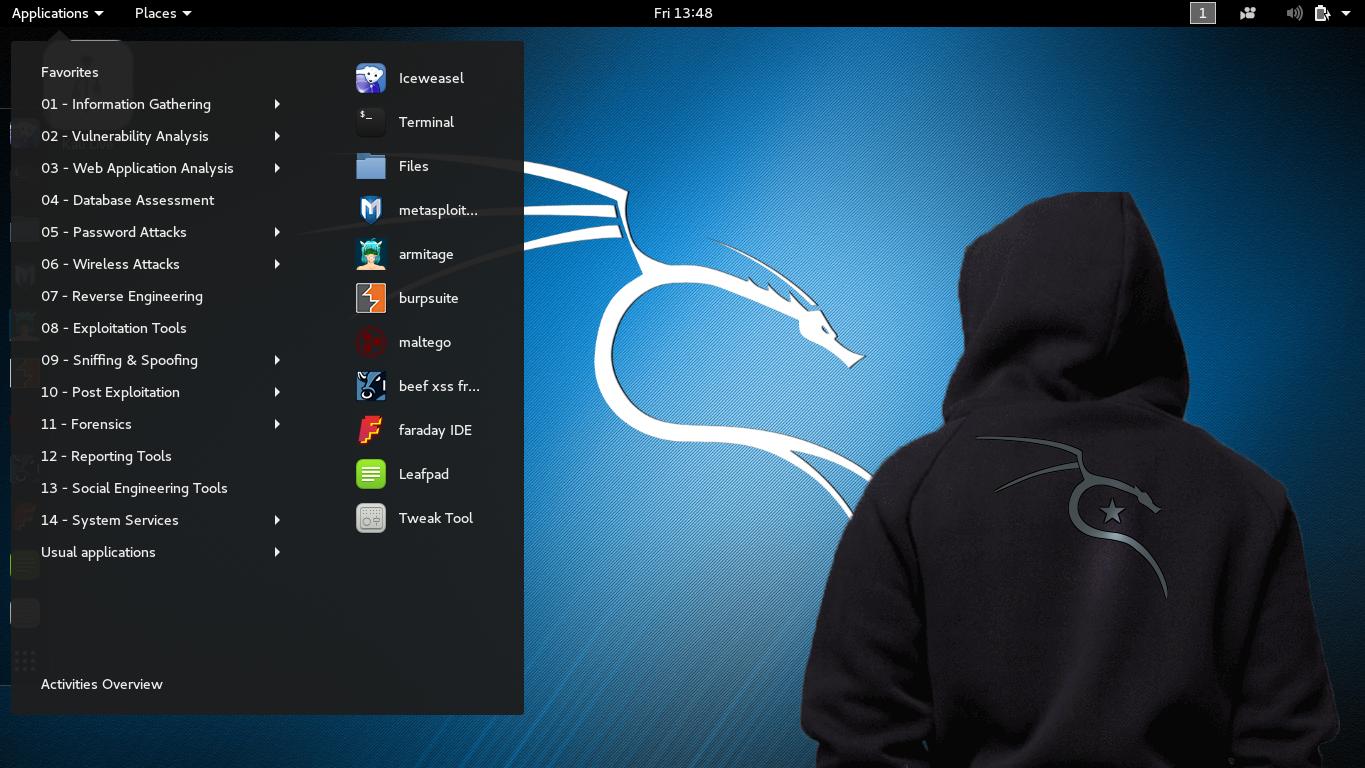1365x768 pixels.
Task: Expand 05 - Password Attacks submenu
Action: [x=161, y=232]
